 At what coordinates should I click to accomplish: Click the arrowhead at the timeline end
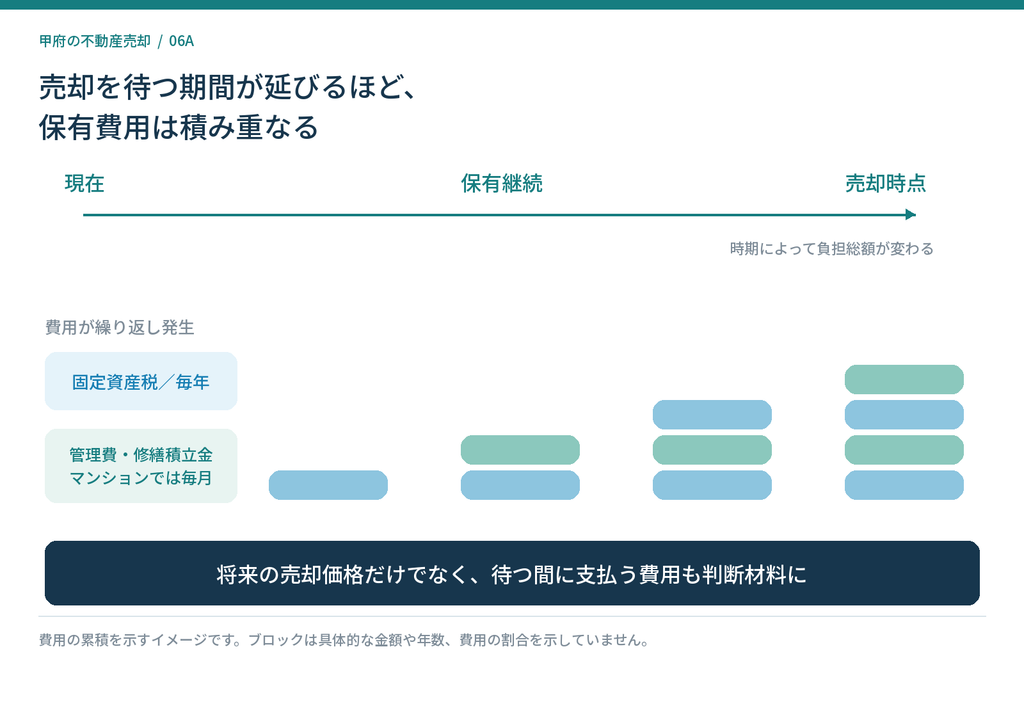point(911,214)
